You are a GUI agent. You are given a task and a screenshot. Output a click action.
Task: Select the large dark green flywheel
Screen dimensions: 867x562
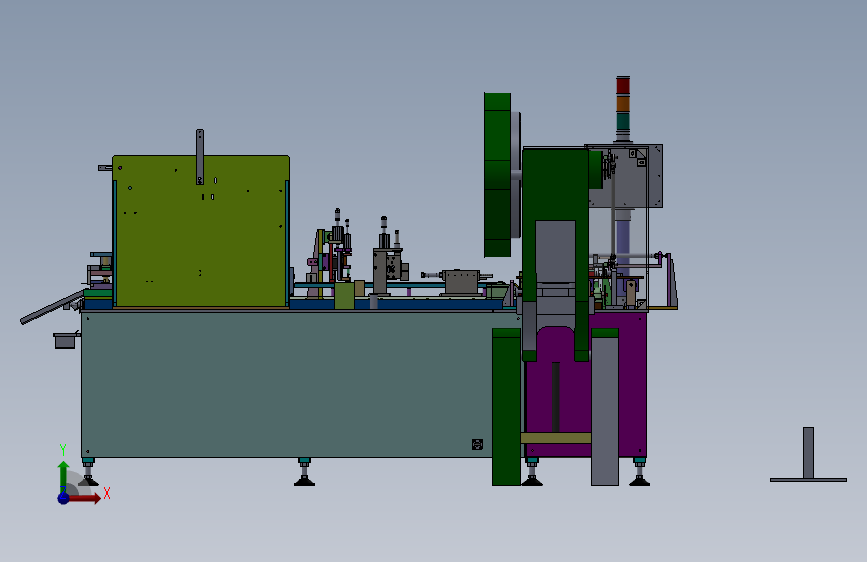point(498,175)
